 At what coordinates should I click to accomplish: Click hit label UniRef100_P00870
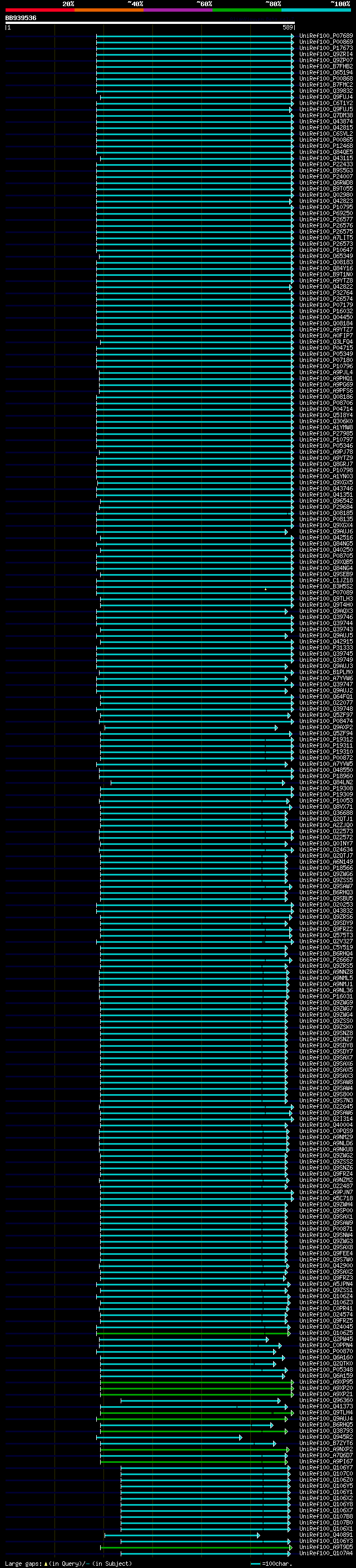pos(325,1352)
